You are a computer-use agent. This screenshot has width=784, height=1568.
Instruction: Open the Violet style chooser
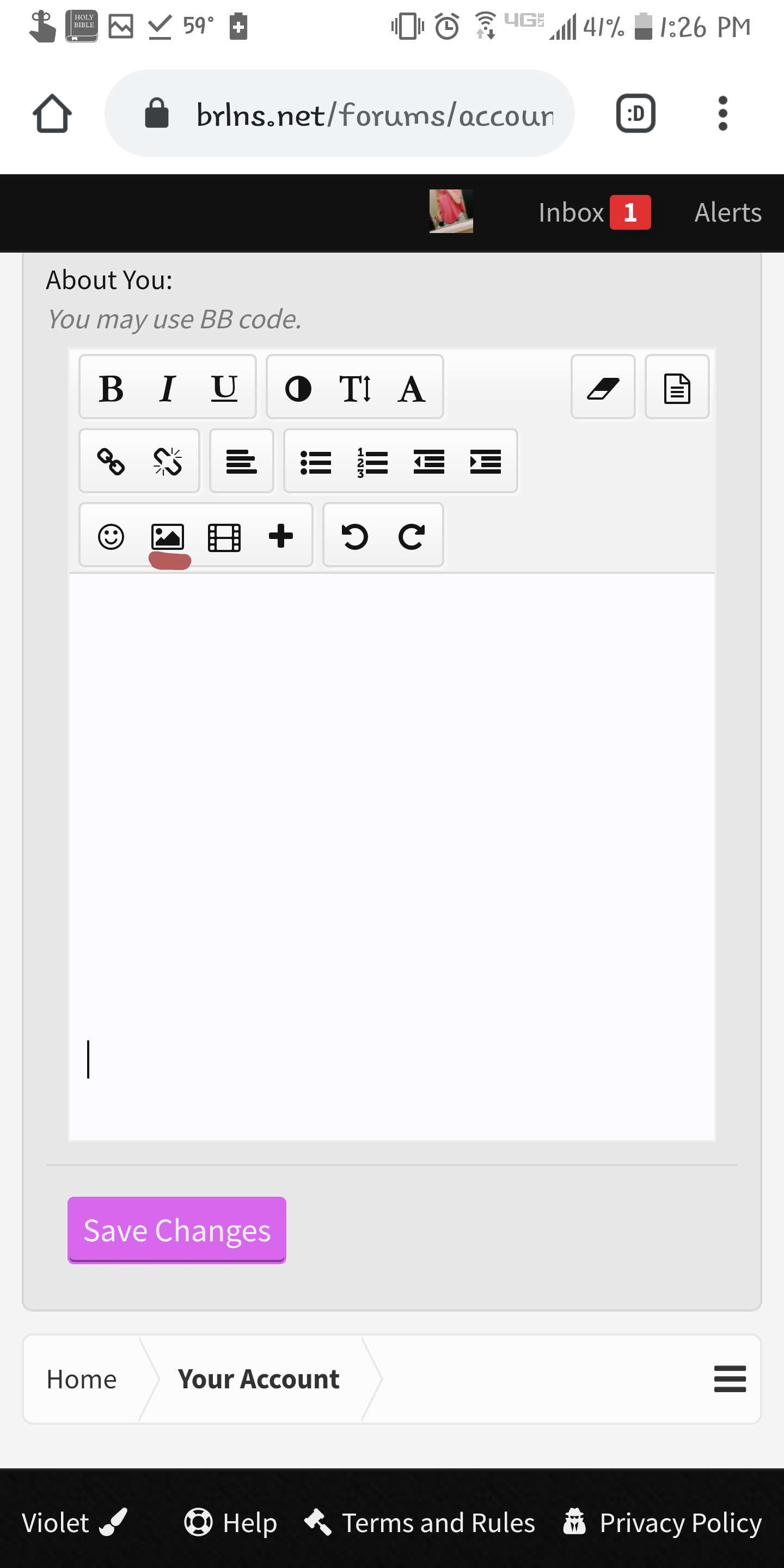74,1522
